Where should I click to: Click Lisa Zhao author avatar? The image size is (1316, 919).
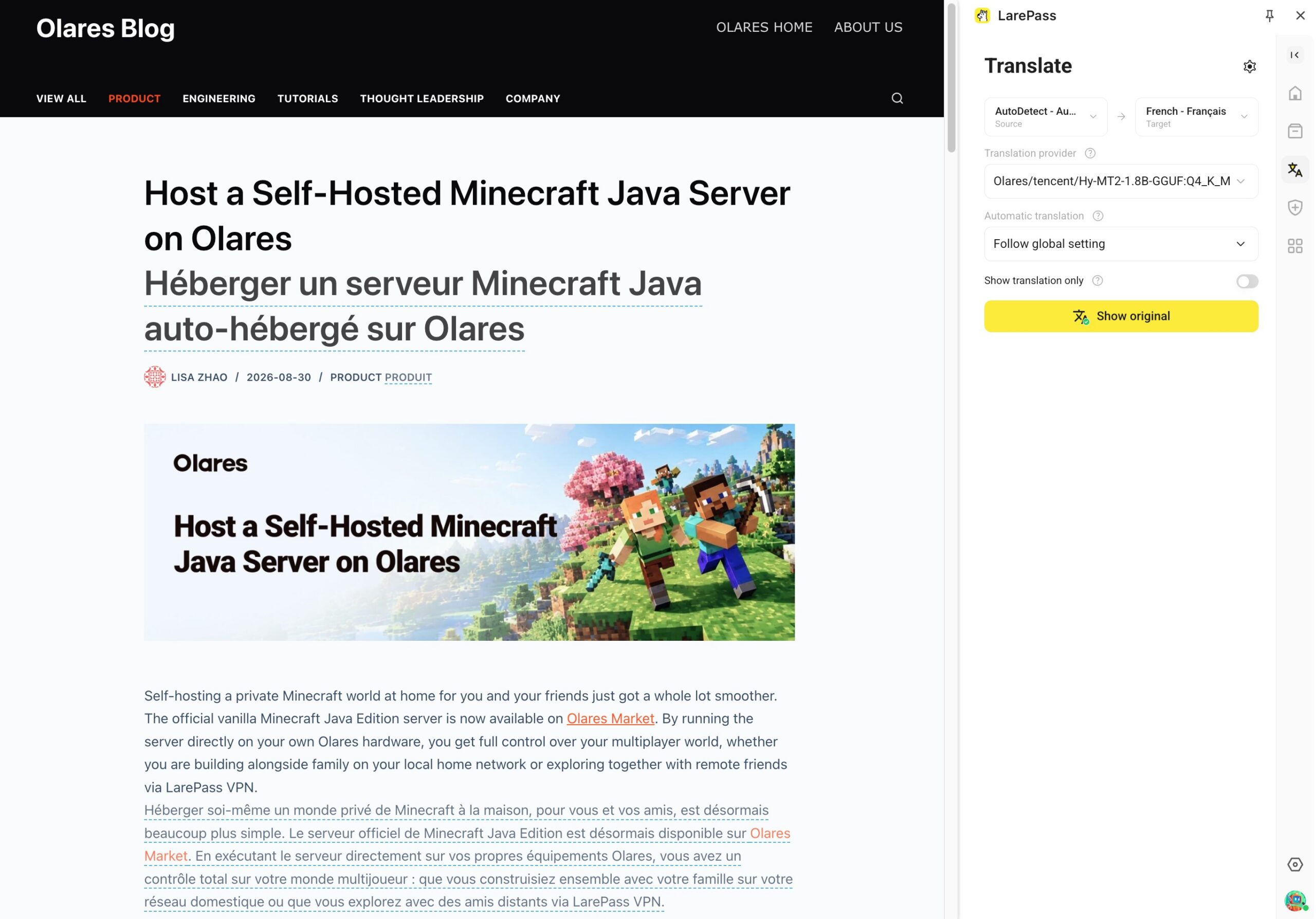tap(155, 376)
